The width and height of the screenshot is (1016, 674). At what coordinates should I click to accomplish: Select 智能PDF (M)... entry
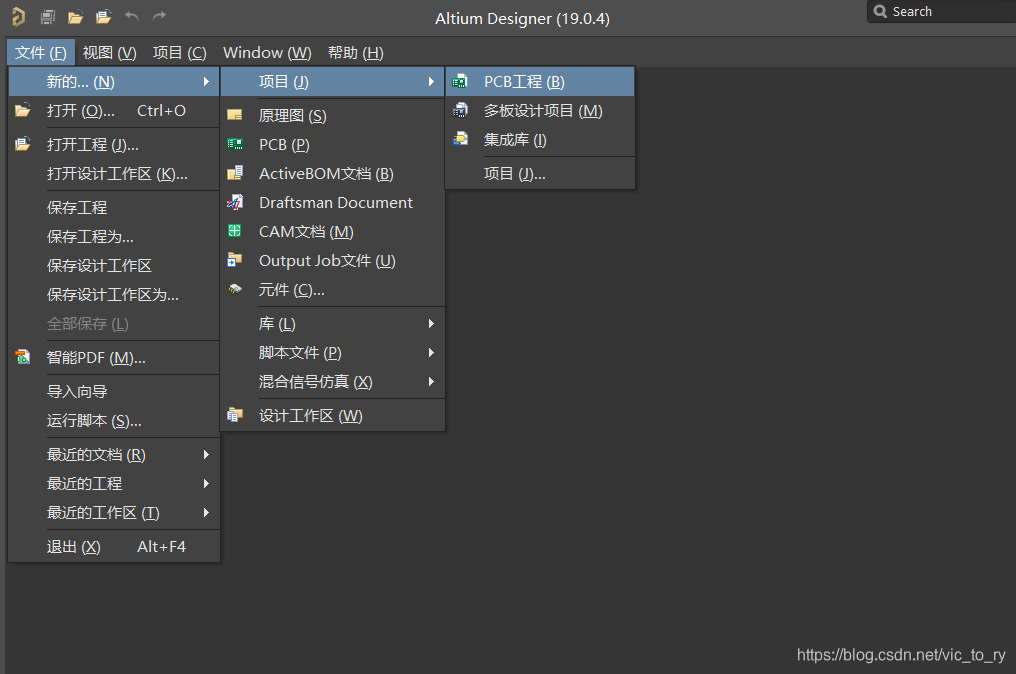click(114, 358)
